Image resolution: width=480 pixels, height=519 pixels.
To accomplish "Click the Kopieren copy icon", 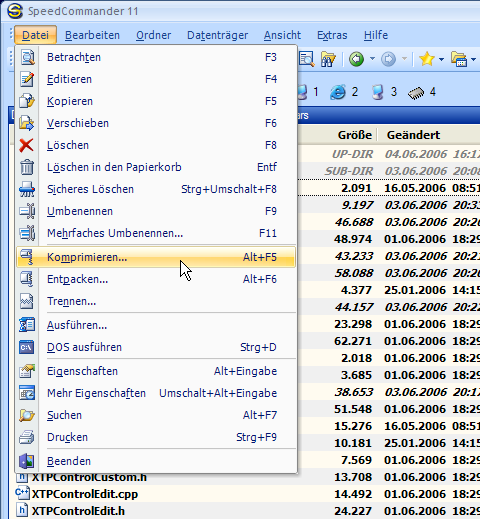I will pos(27,101).
